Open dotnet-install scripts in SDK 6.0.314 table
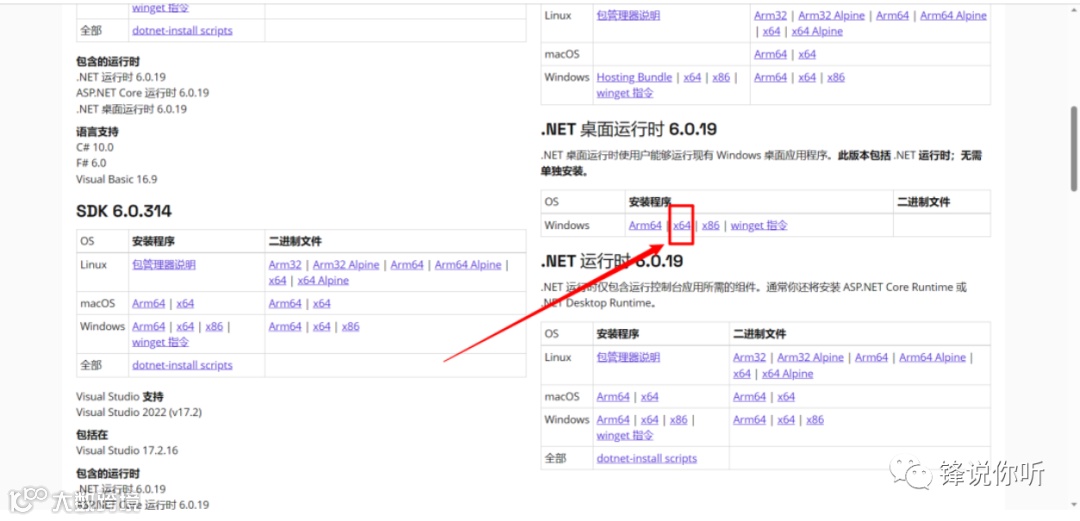The image size is (1080, 521). 183,365
